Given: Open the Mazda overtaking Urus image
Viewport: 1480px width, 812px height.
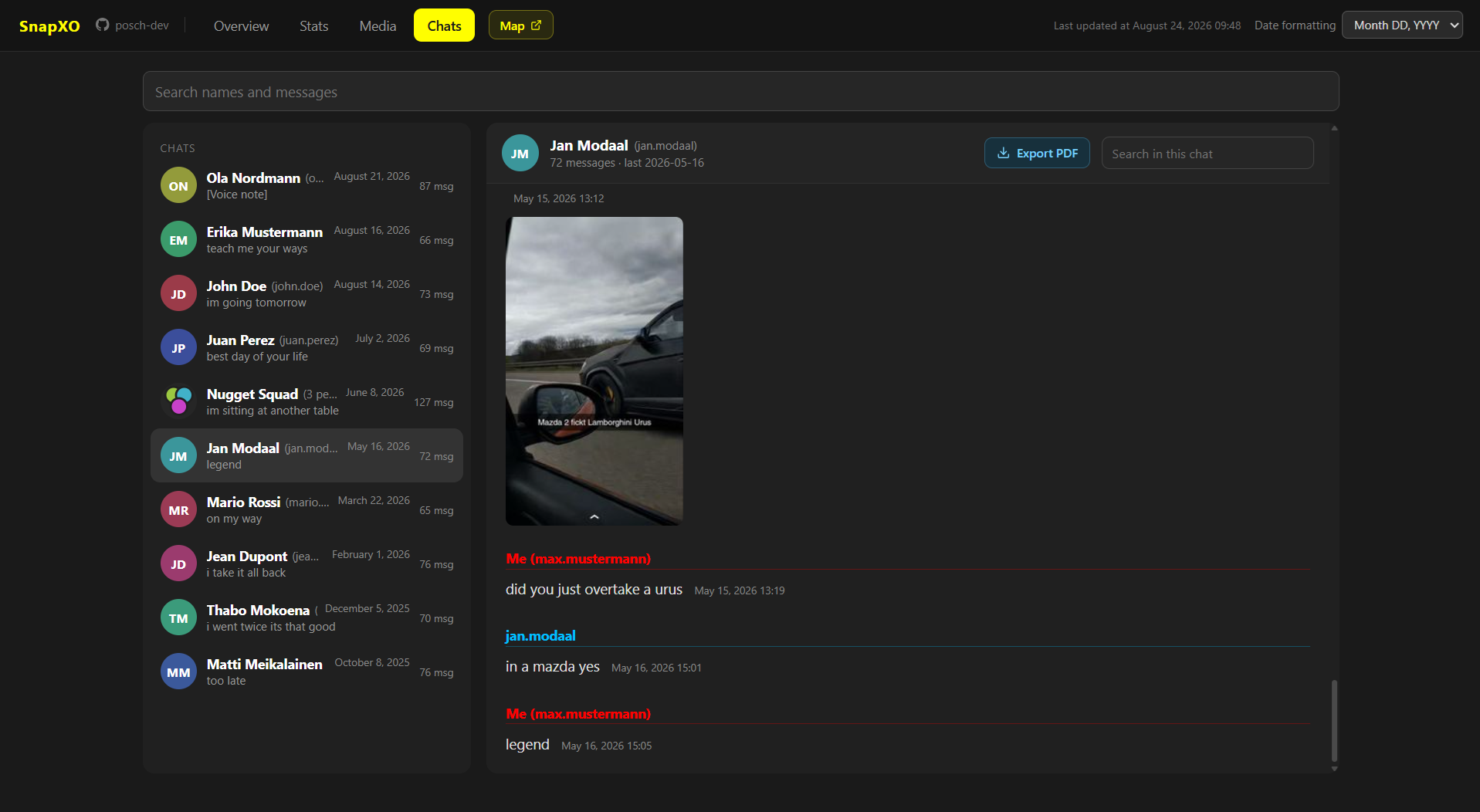Looking at the screenshot, I should pyautogui.click(x=594, y=371).
